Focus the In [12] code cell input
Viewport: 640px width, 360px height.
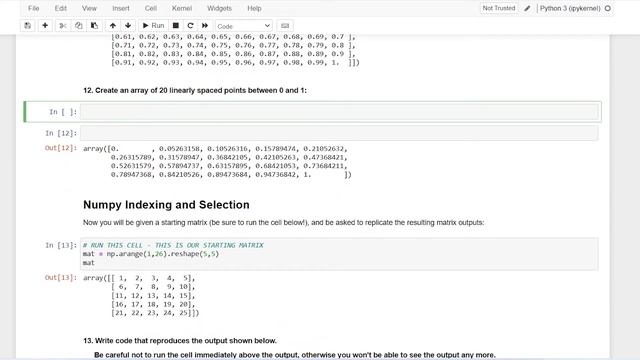[339, 133]
